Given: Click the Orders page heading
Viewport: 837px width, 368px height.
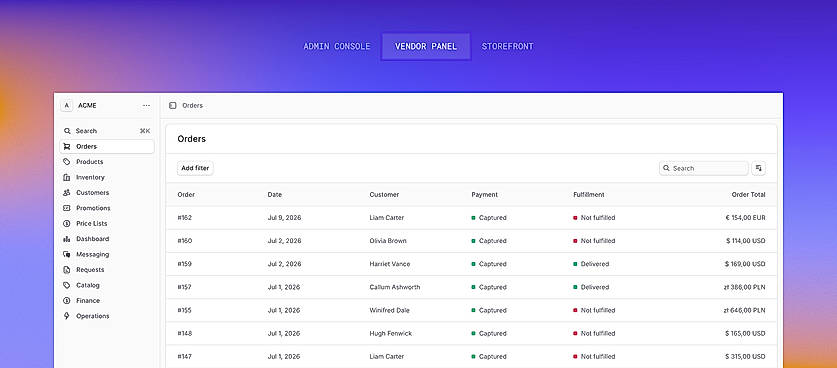Looking at the screenshot, I should [192, 139].
